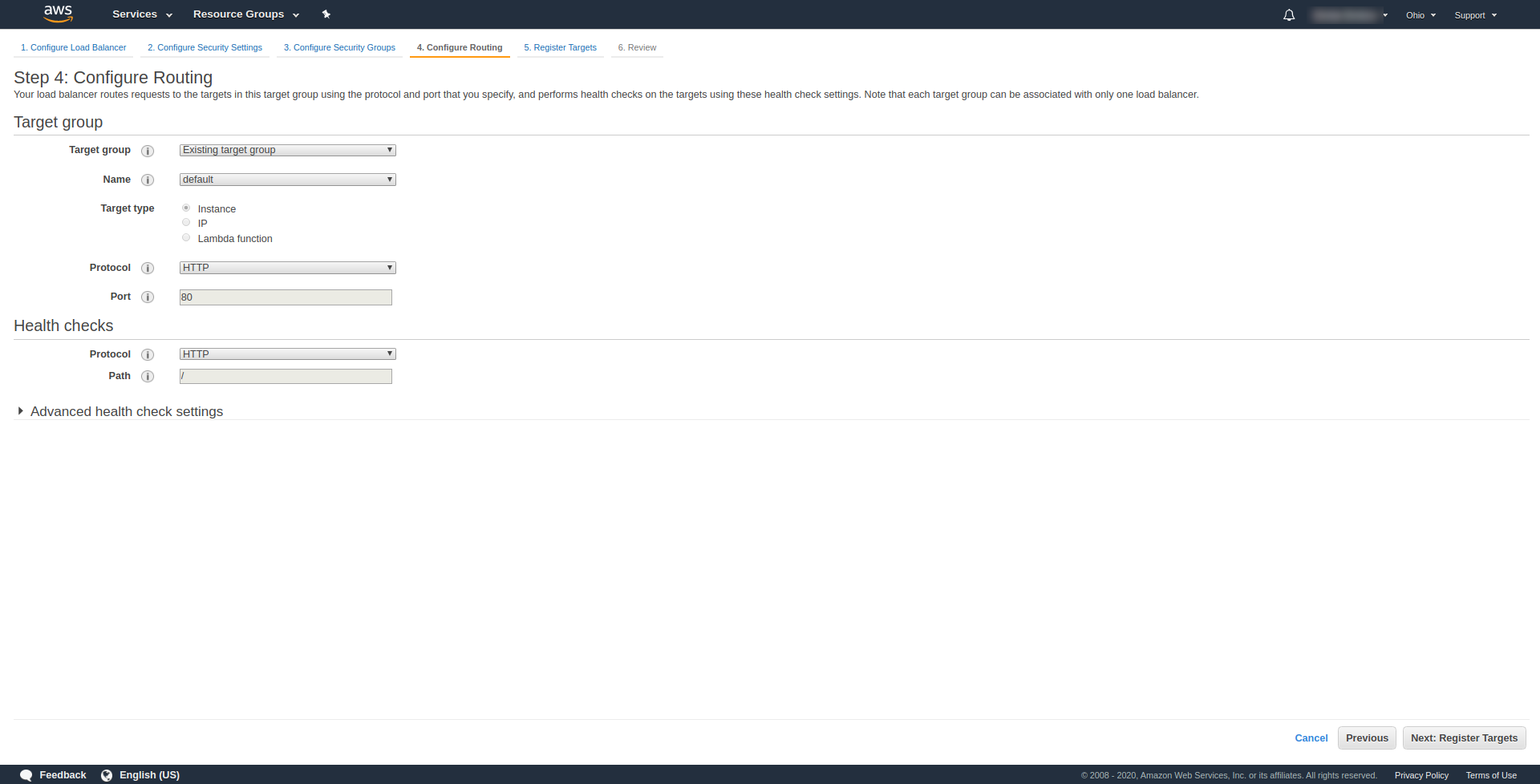This screenshot has height=784, width=1540.
Task: Go to Configure Security Groups step
Action: click(x=340, y=48)
